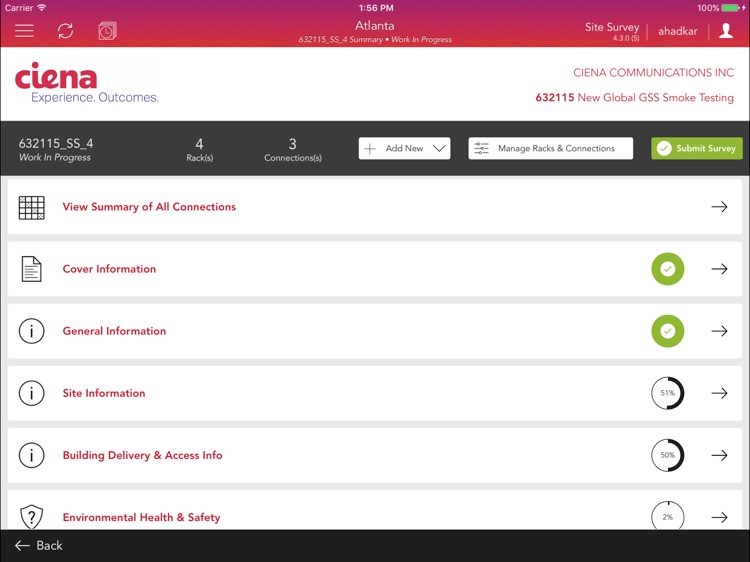This screenshot has height=562, width=750.
Task: Open General Information section
Action: [375, 331]
